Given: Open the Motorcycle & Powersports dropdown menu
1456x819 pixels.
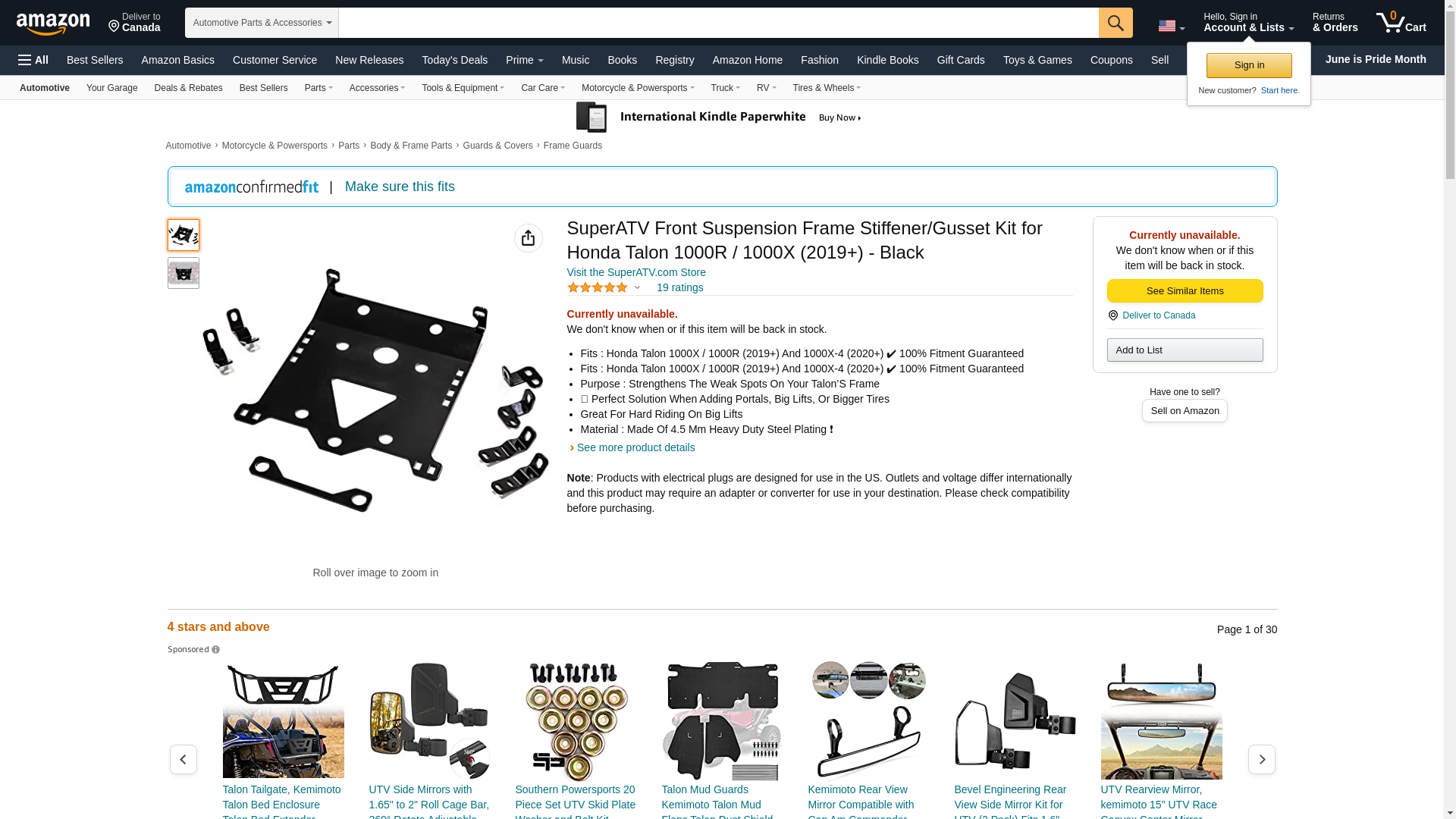Looking at the screenshot, I should click(638, 88).
